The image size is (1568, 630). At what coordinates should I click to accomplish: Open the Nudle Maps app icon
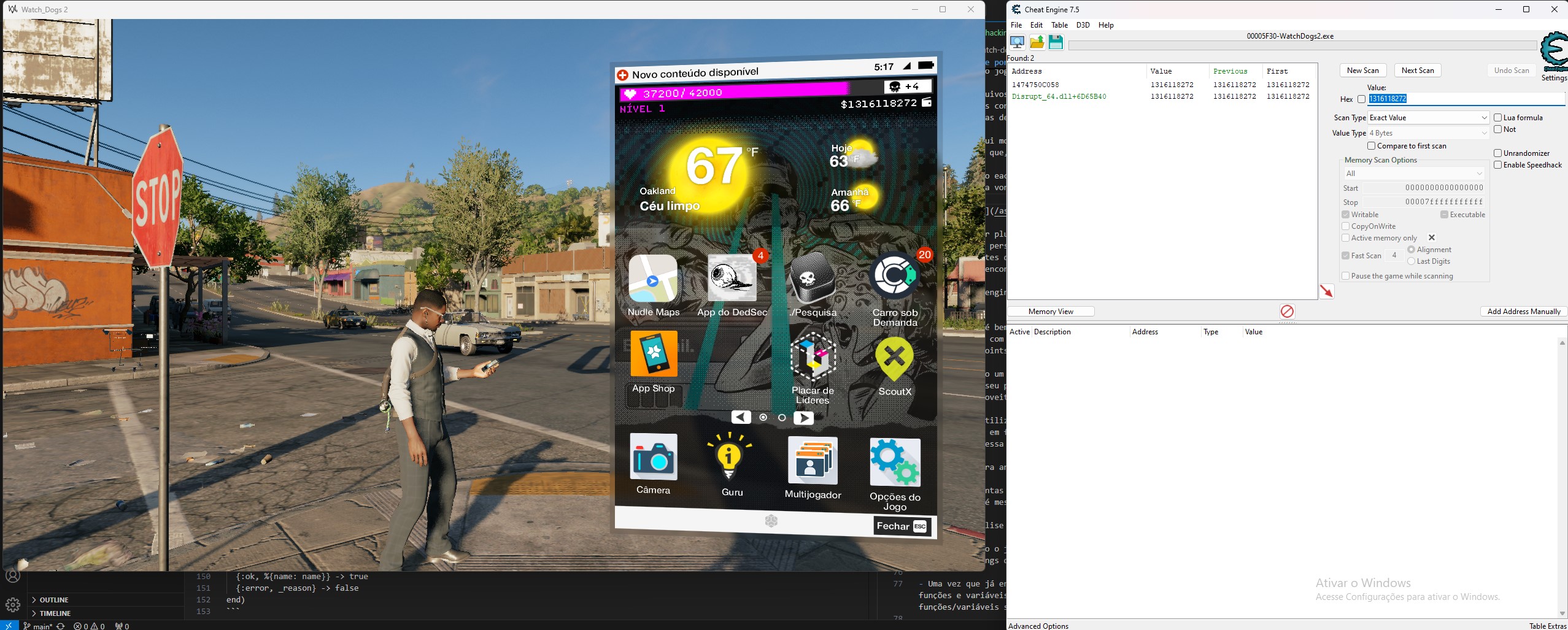pyautogui.click(x=653, y=279)
